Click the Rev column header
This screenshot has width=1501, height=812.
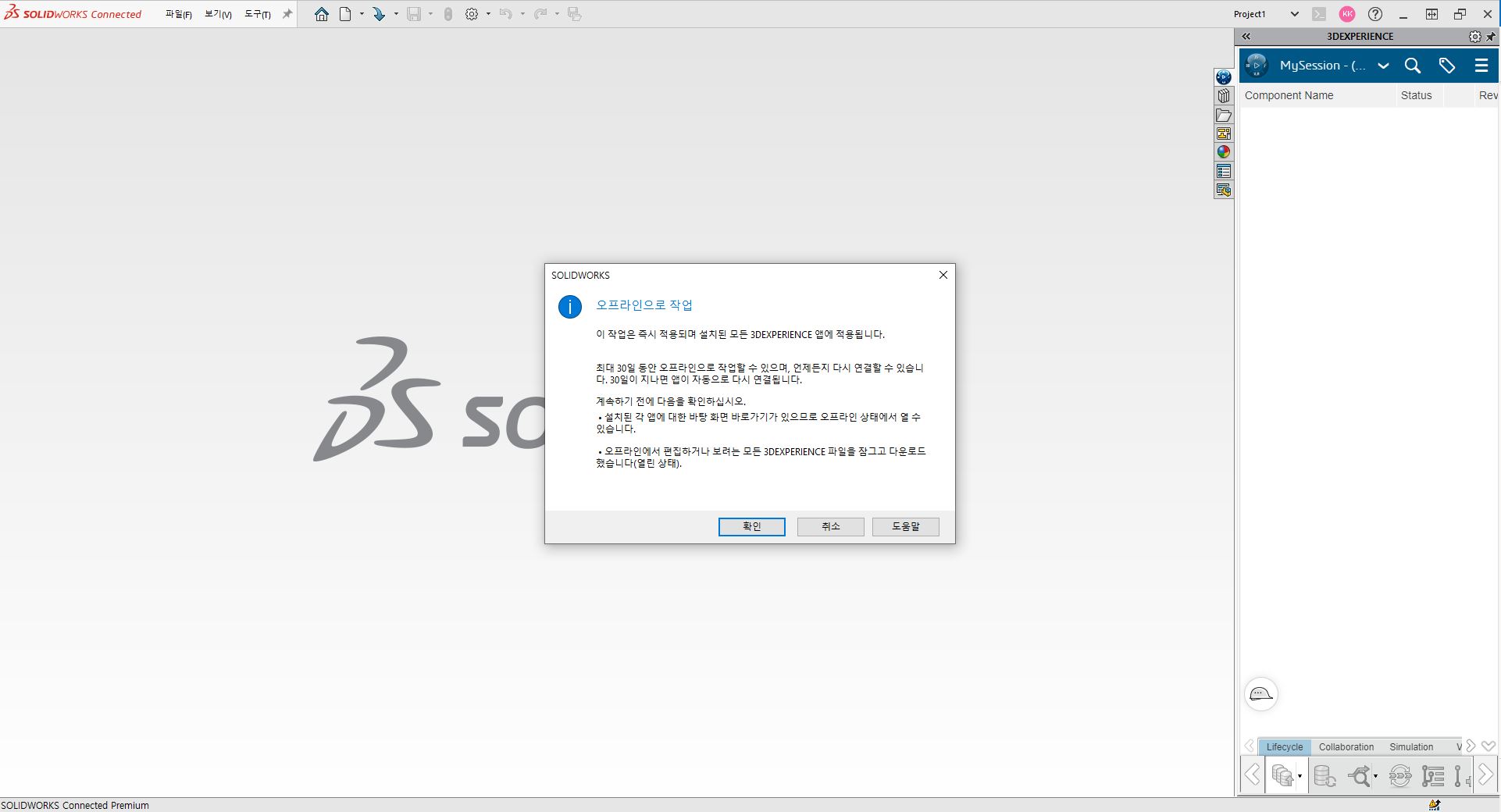pyautogui.click(x=1488, y=95)
